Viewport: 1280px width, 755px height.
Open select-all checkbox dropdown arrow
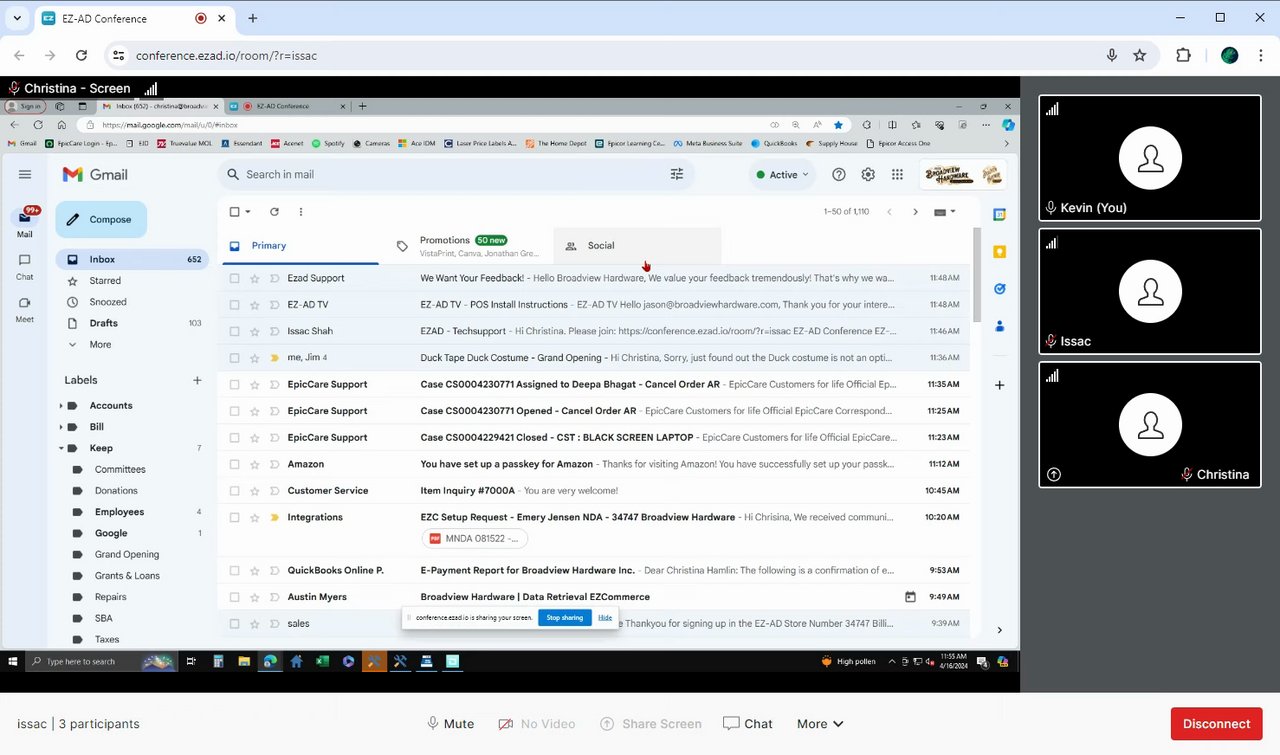click(x=248, y=212)
